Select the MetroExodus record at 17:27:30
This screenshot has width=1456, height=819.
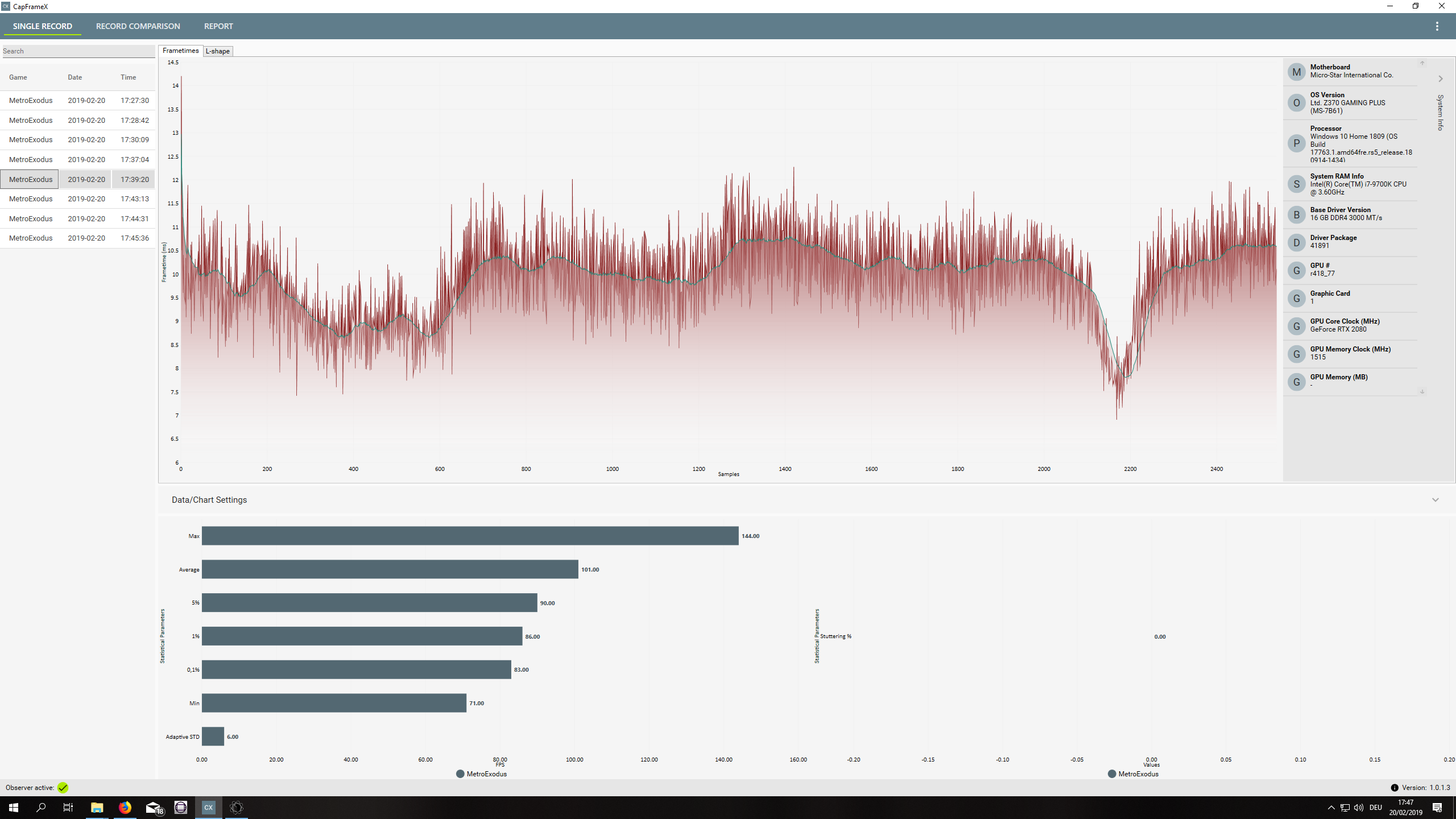click(x=78, y=101)
